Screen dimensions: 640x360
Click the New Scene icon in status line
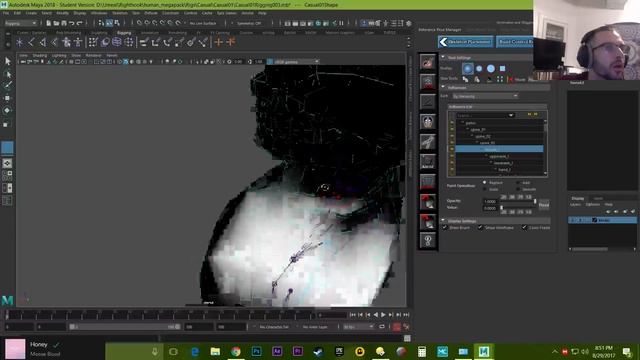48,23
